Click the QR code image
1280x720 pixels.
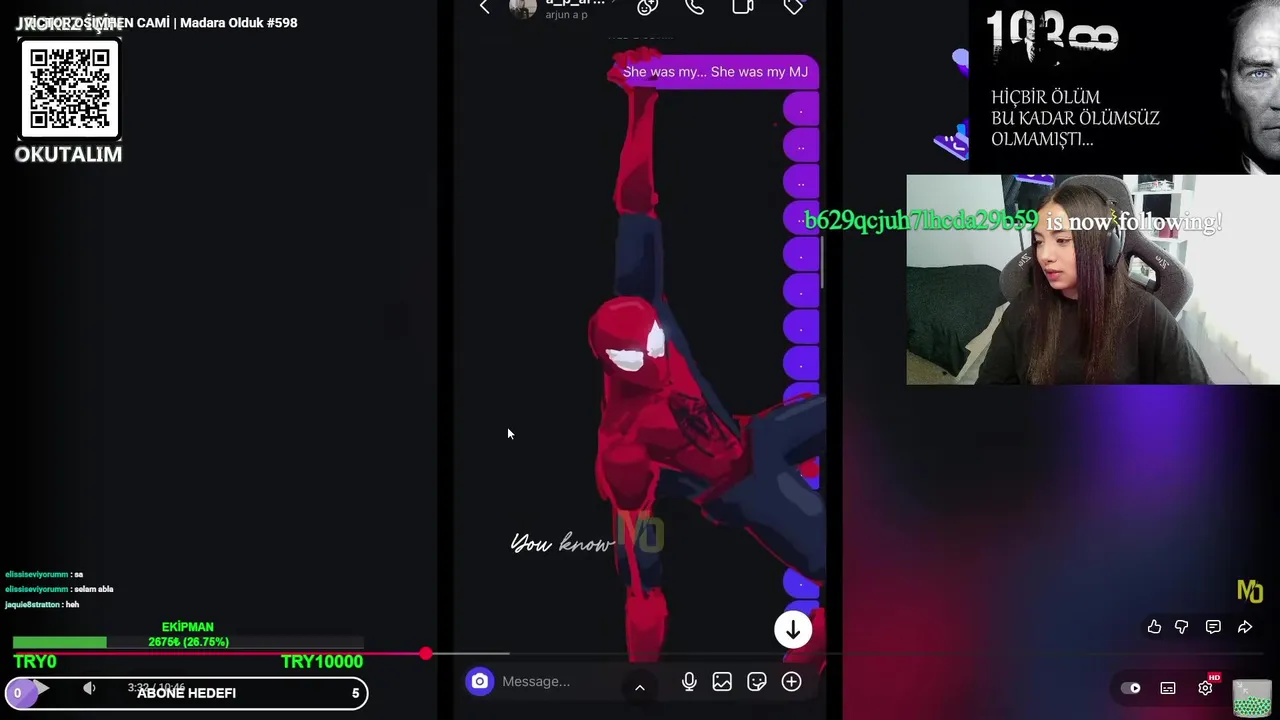coord(69,90)
